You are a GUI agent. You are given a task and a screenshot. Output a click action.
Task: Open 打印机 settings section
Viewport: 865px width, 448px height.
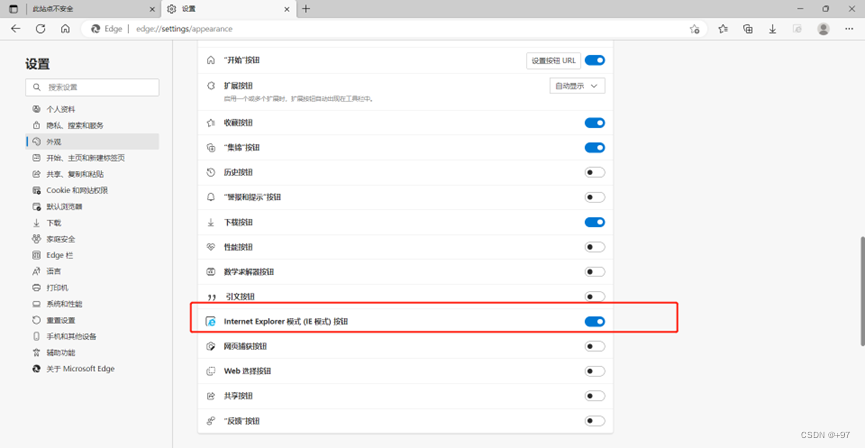[92, 287]
